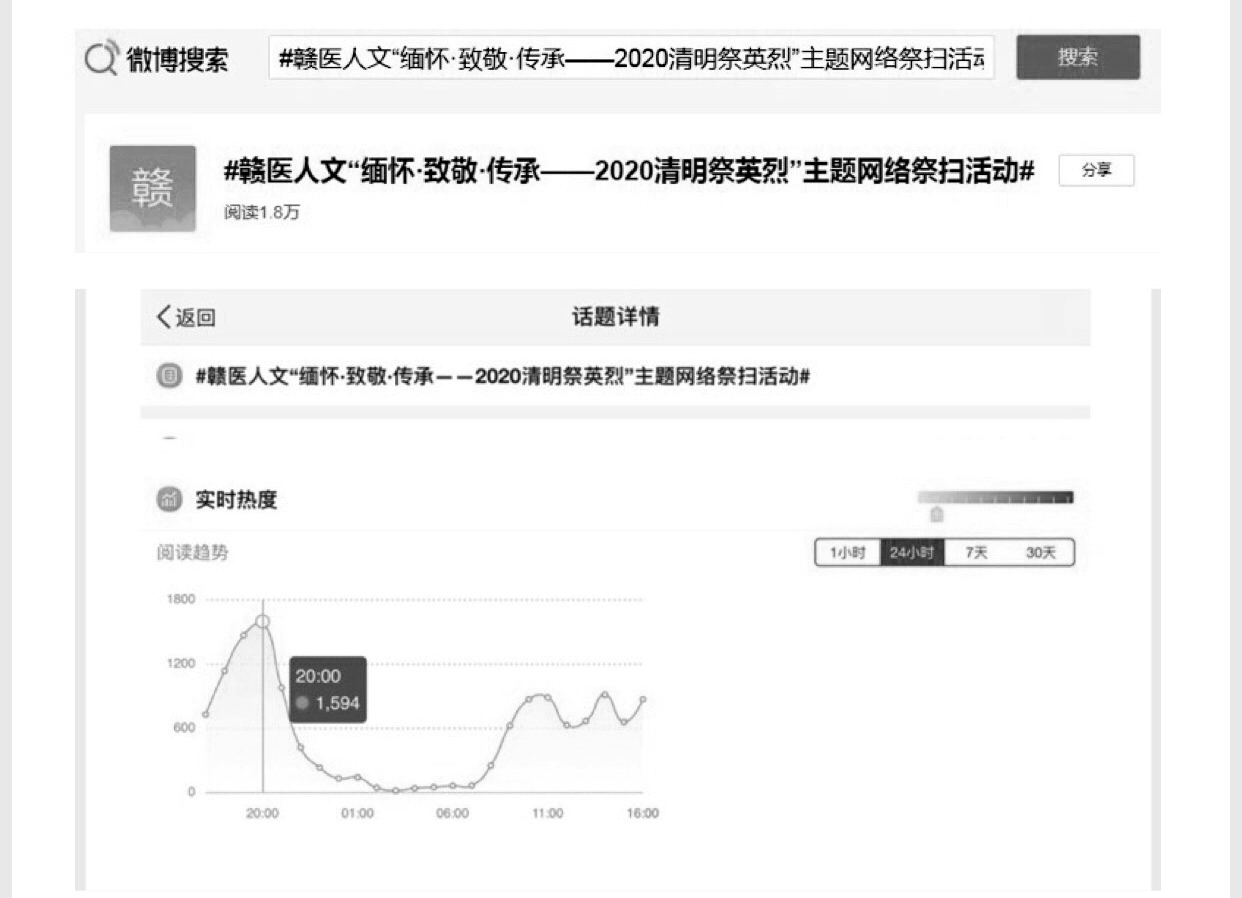1242x898 pixels.
Task: Switch to the 30天 range tab
Action: 1040,553
